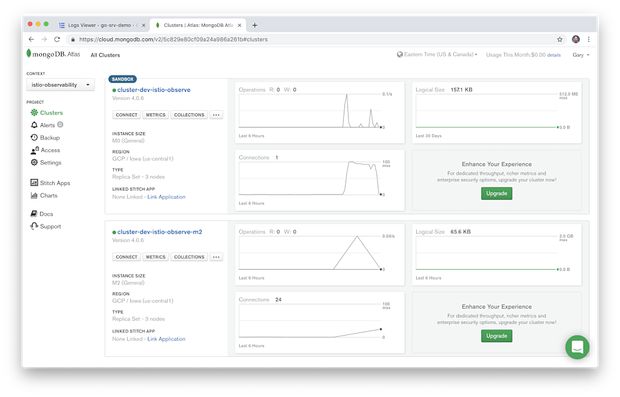Image resolution: width=620 pixels, height=397 pixels.
Task: Reload the page with refresh button
Action: (57, 39)
